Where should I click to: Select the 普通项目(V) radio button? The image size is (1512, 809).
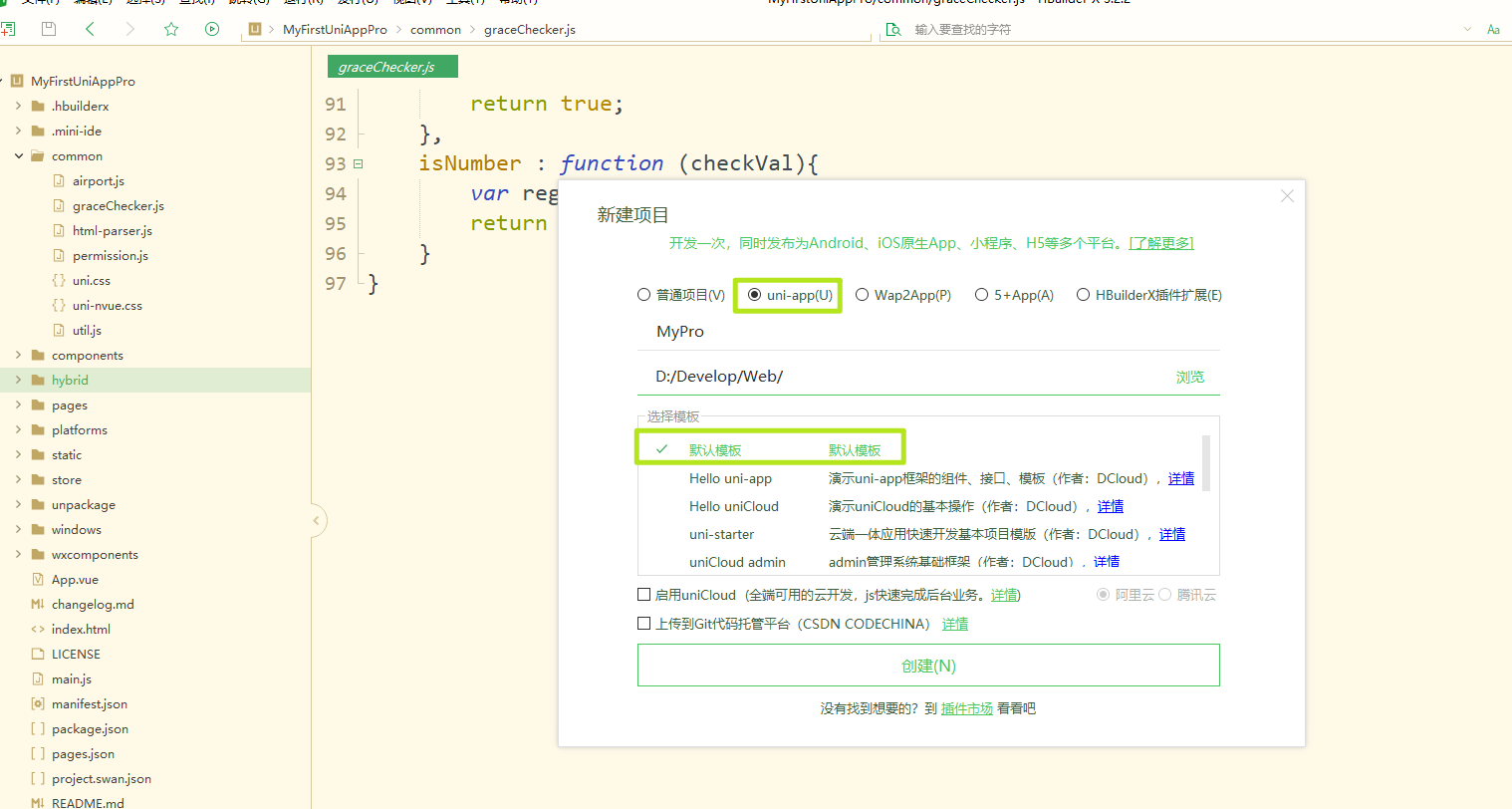643,295
